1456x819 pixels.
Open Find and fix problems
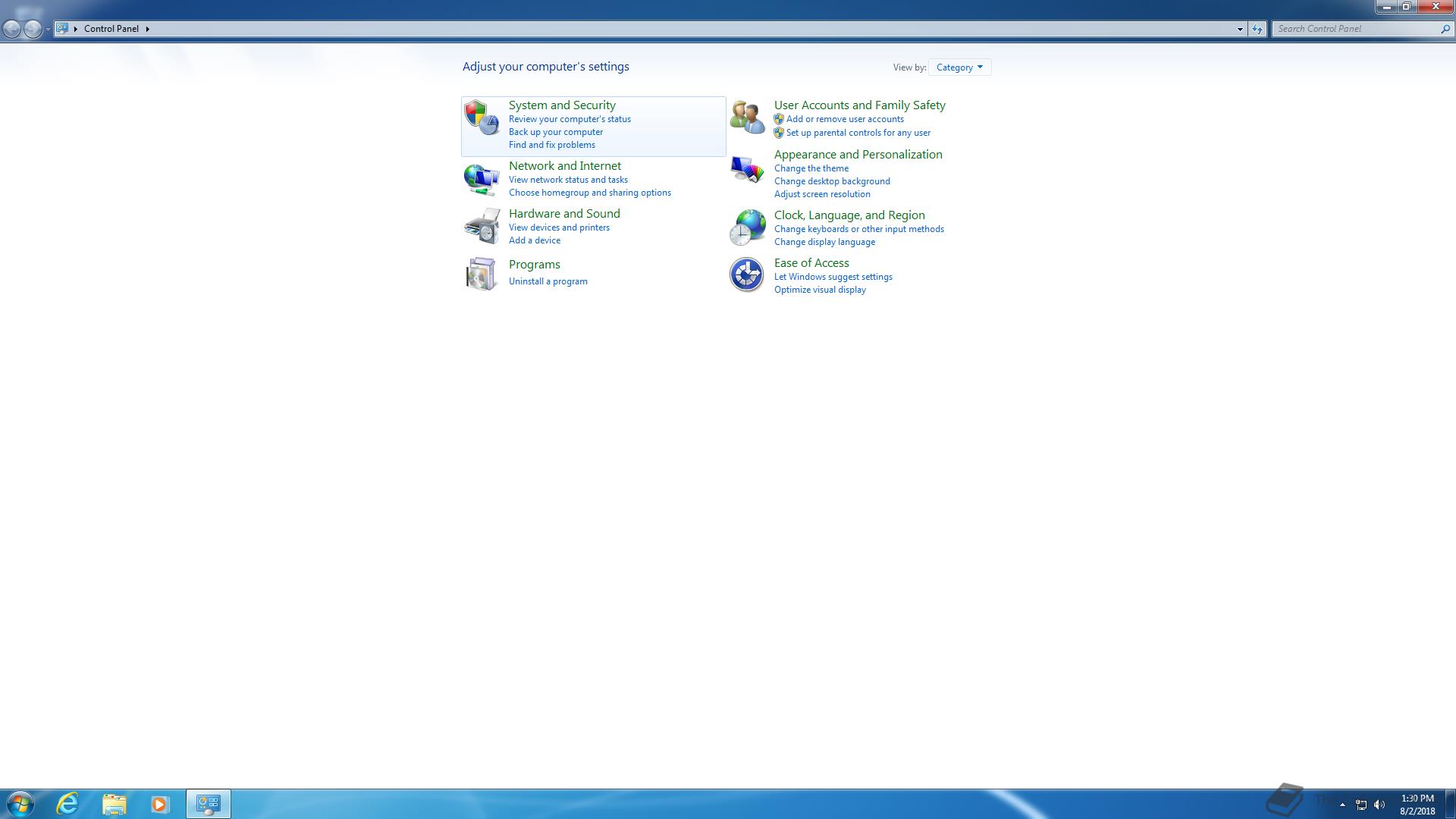pyautogui.click(x=552, y=145)
